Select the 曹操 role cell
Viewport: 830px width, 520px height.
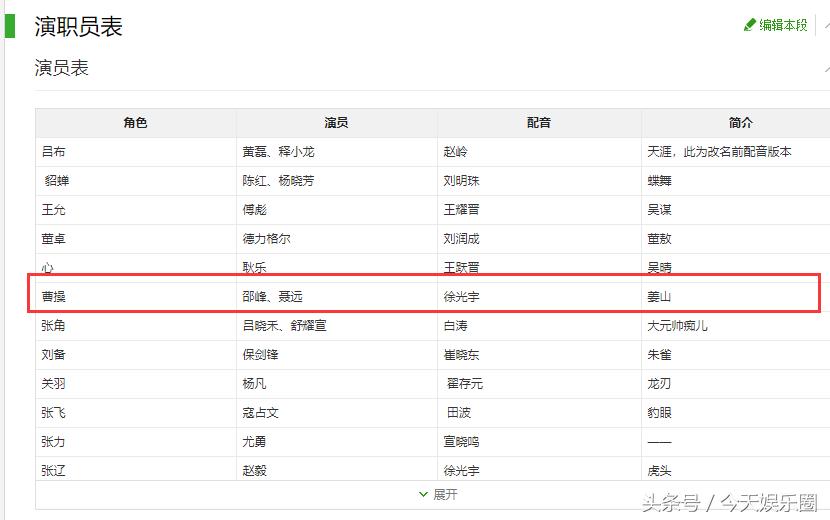point(136,297)
